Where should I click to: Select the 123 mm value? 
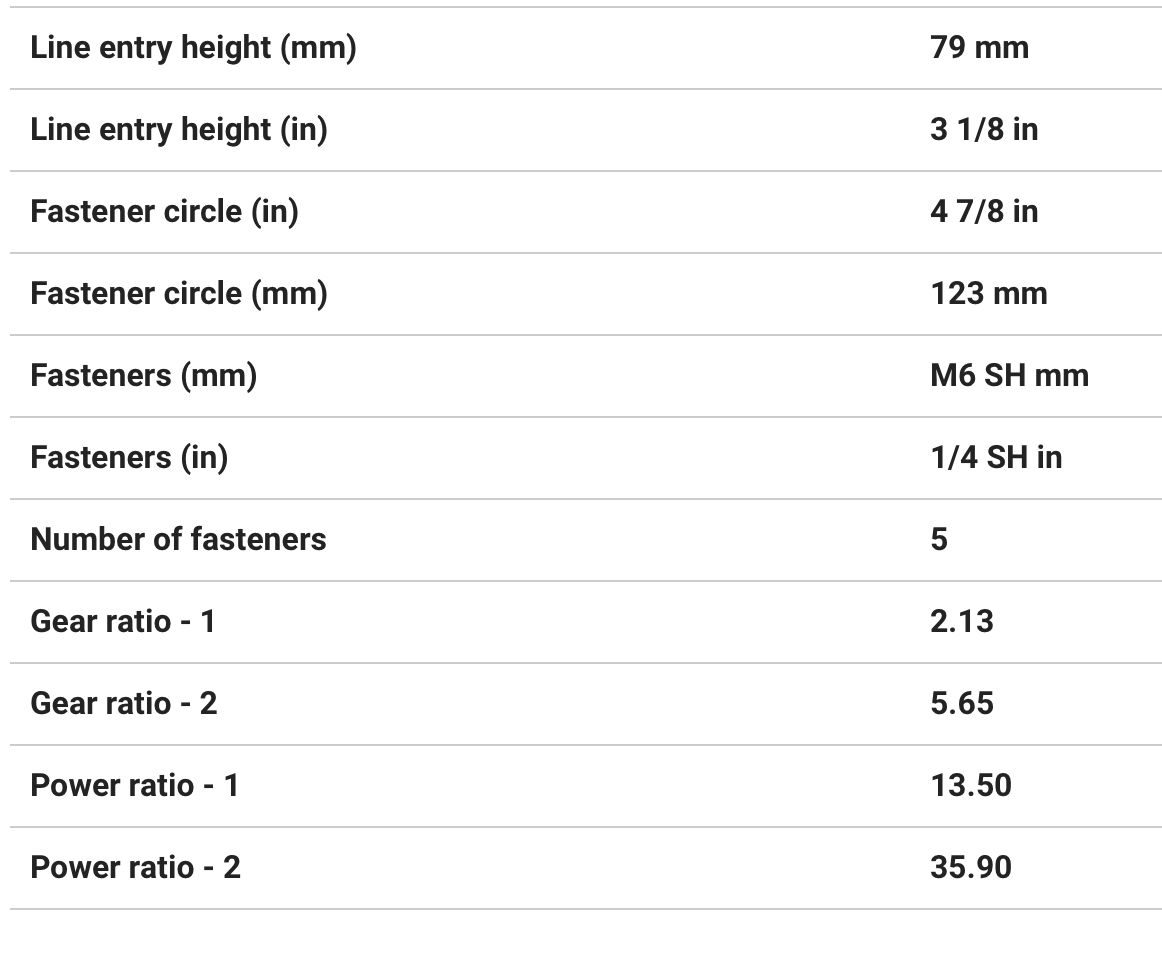(x=988, y=294)
